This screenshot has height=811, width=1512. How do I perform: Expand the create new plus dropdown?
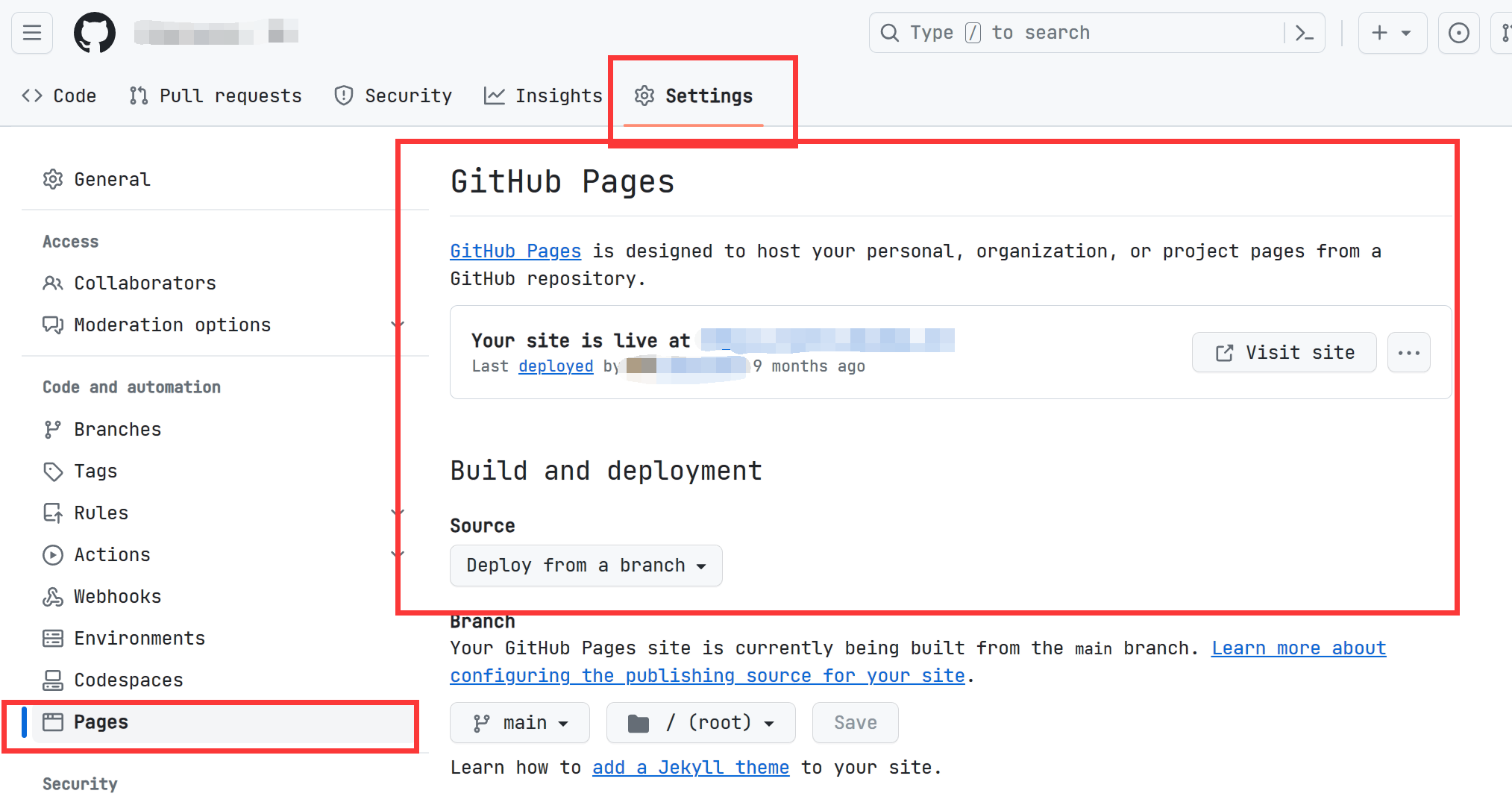tap(1392, 33)
